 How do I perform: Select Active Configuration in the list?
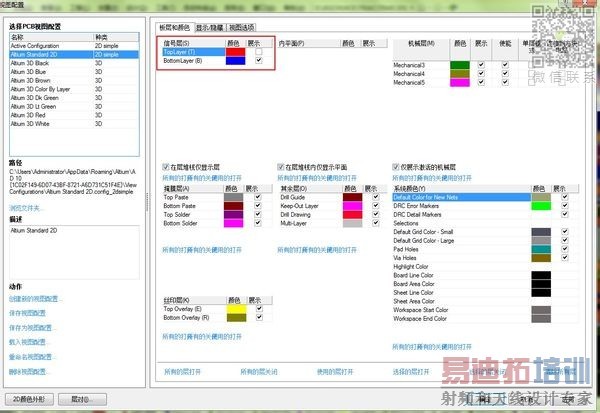click(x=74, y=46)
